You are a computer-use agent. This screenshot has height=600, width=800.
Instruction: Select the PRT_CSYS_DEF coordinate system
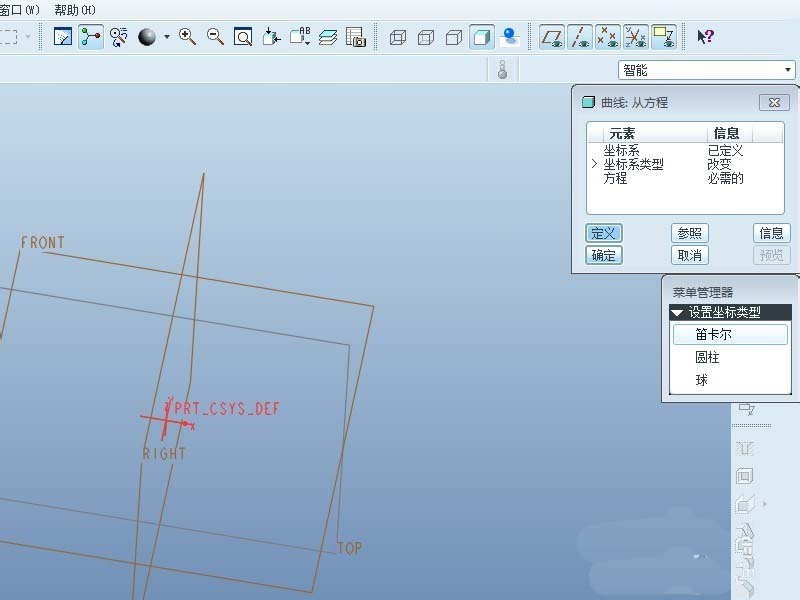click(227, 408)
